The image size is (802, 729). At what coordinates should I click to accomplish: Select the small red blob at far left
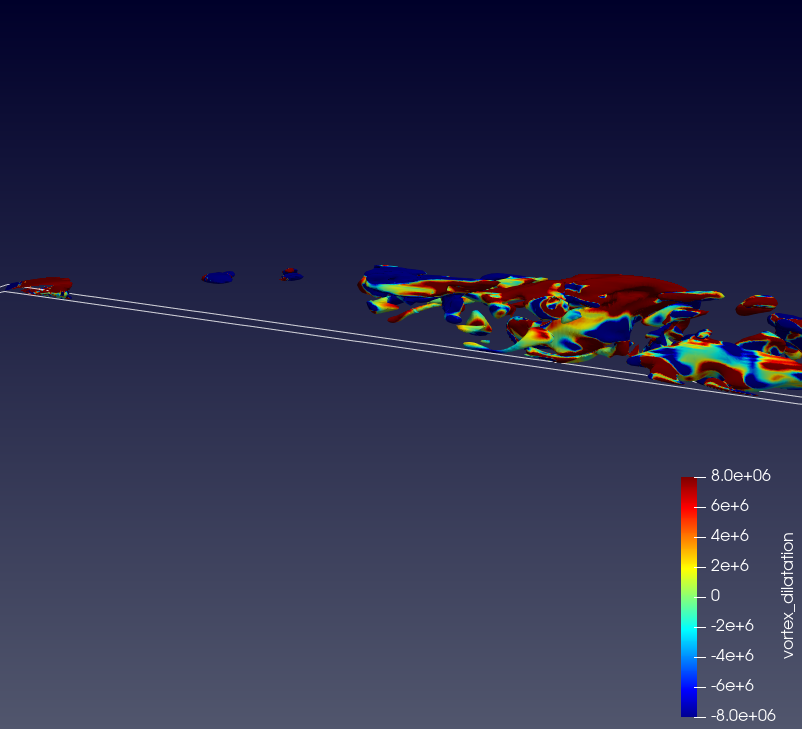pyautogui.click(x=46, y=284)
